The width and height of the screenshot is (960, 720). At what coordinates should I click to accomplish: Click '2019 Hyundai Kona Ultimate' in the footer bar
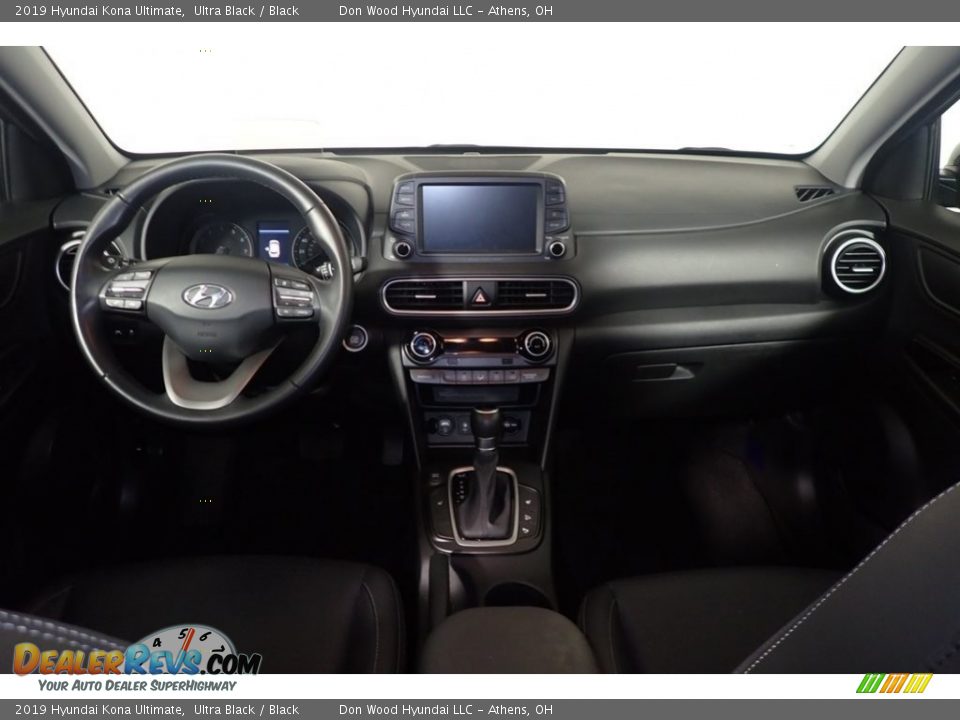point(91,710)
